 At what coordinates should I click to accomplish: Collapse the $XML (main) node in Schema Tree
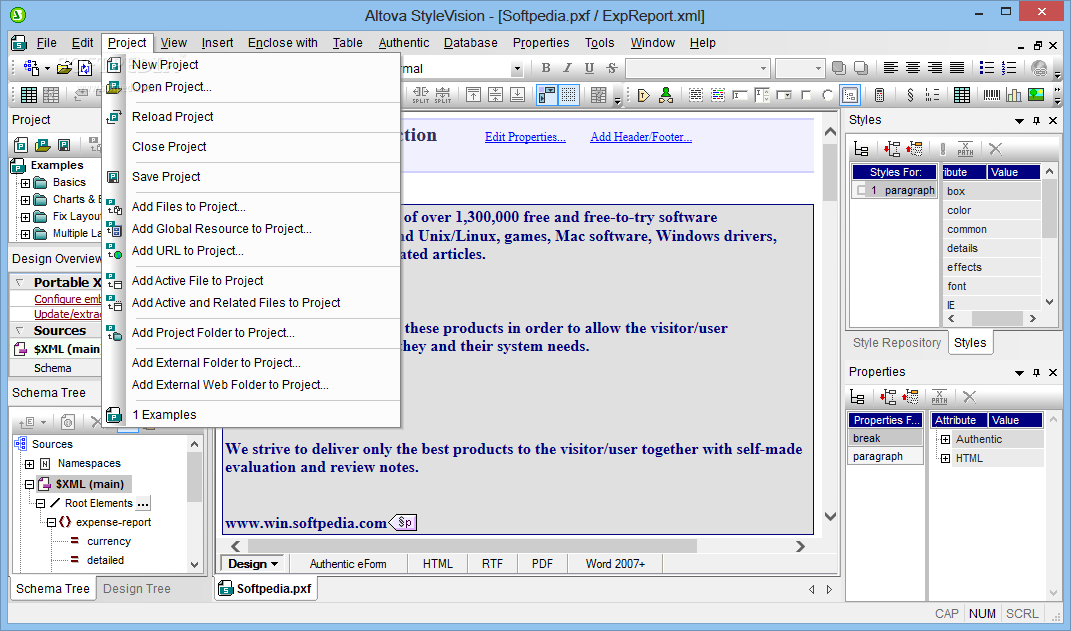[29, 485]
